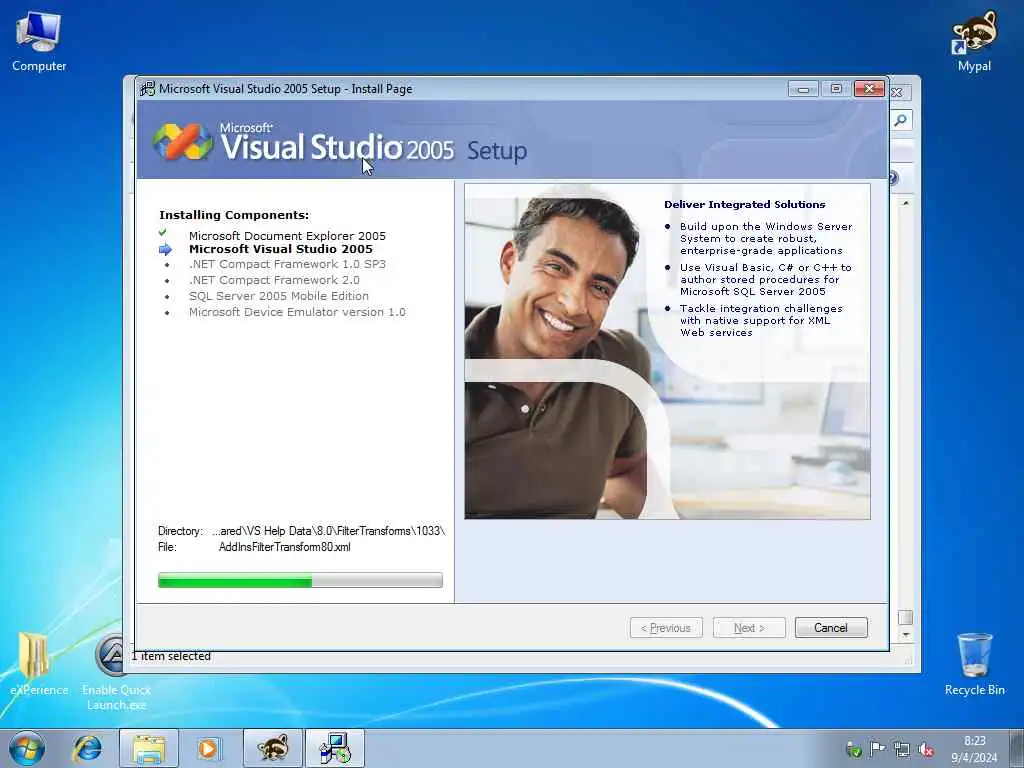Select '.NET Compact Framework 2.0' entry
1024x768 pixels.
pyautogui.click(x=274, y=280)
